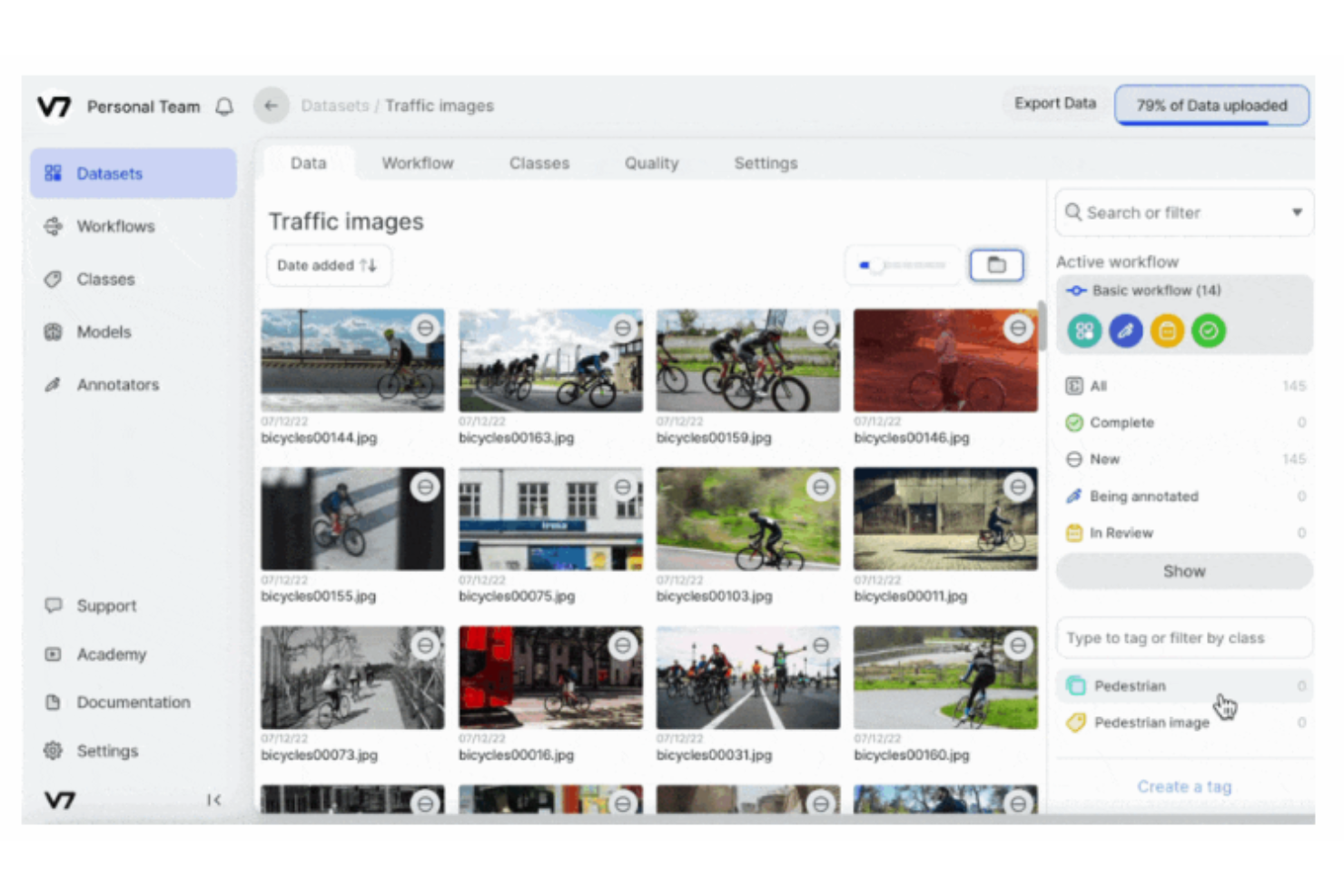Open the Workflows section in sidebar
1344x896 pixels.
click(54, 226)
